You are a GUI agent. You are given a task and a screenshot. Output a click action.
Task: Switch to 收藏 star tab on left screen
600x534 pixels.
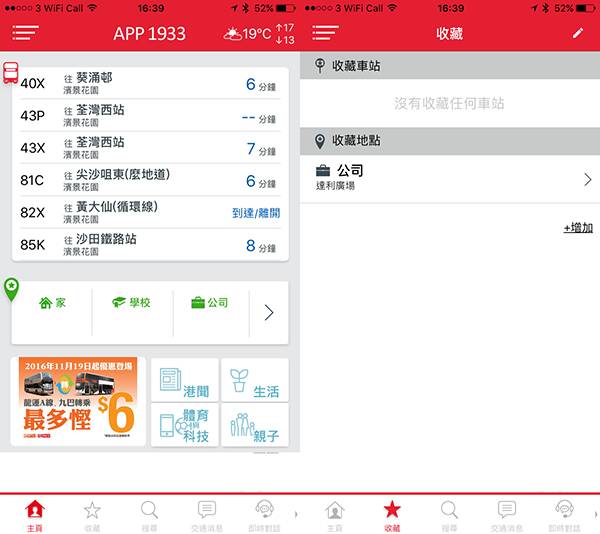tap(92, 516)
